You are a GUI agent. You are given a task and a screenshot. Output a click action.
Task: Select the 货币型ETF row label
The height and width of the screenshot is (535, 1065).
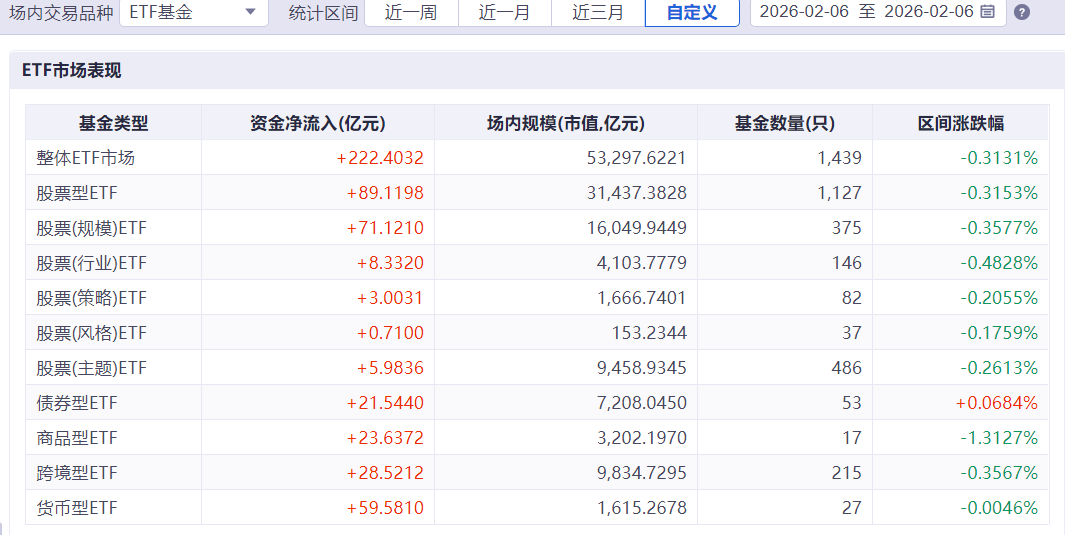click(77, 508)
